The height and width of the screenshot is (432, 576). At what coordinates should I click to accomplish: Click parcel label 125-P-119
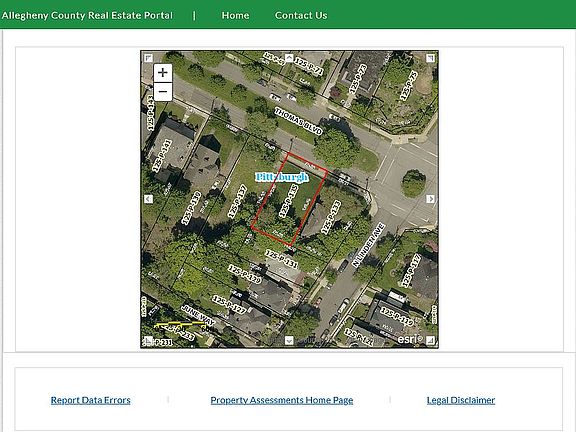point(397,317)
